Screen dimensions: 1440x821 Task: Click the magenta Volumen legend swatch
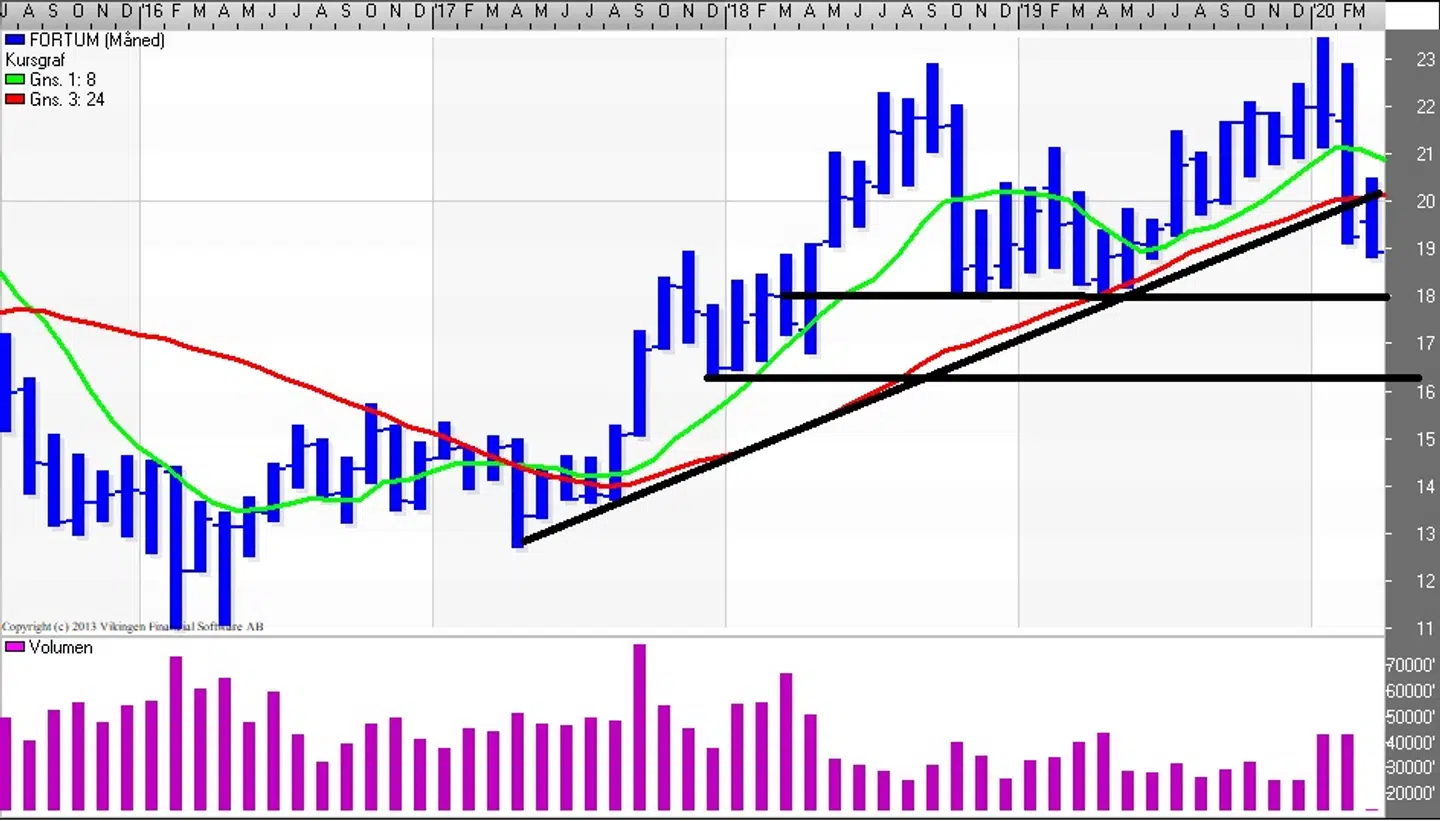point(14,648)
